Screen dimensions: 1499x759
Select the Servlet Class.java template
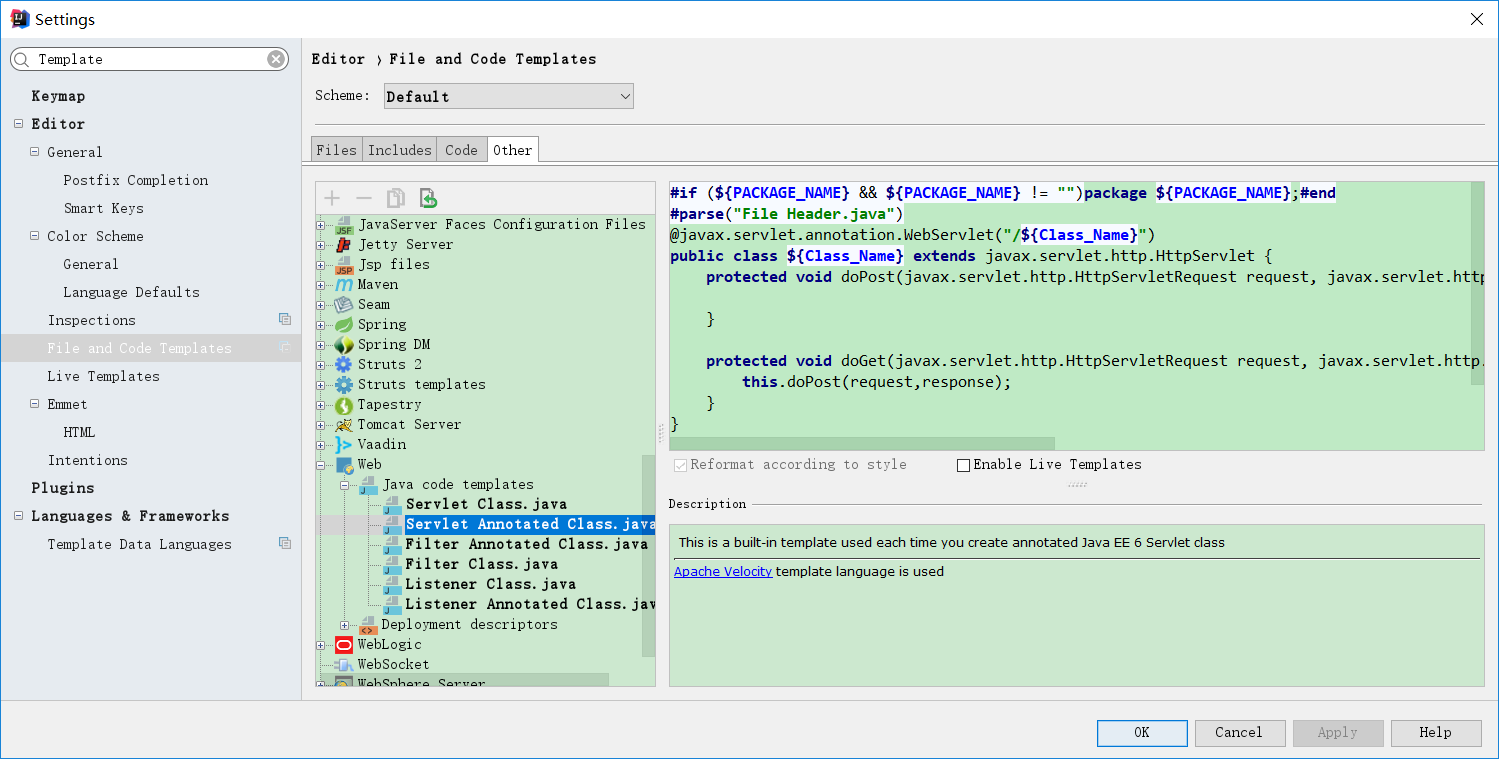(486, 504)
